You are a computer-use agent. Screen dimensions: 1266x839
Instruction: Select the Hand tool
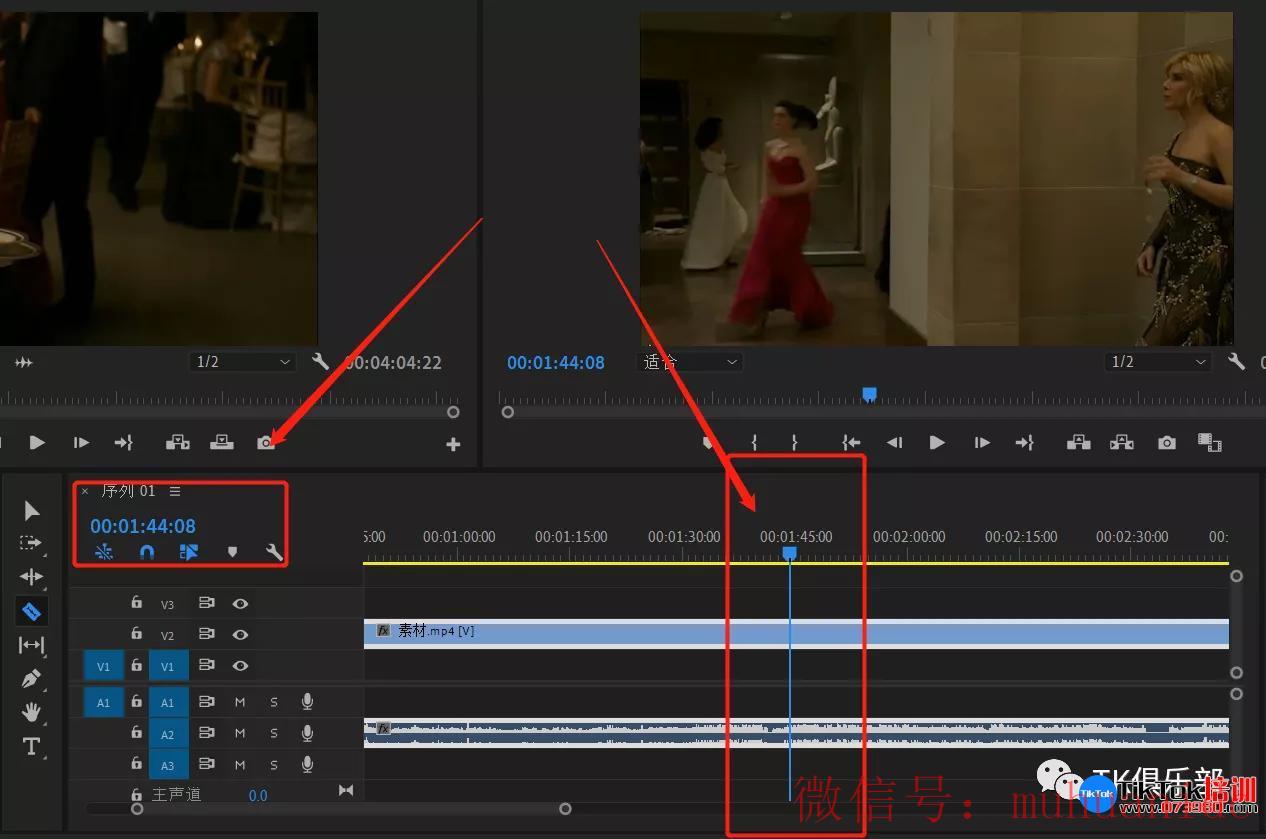pyautogui.click(x=31, y=712)
